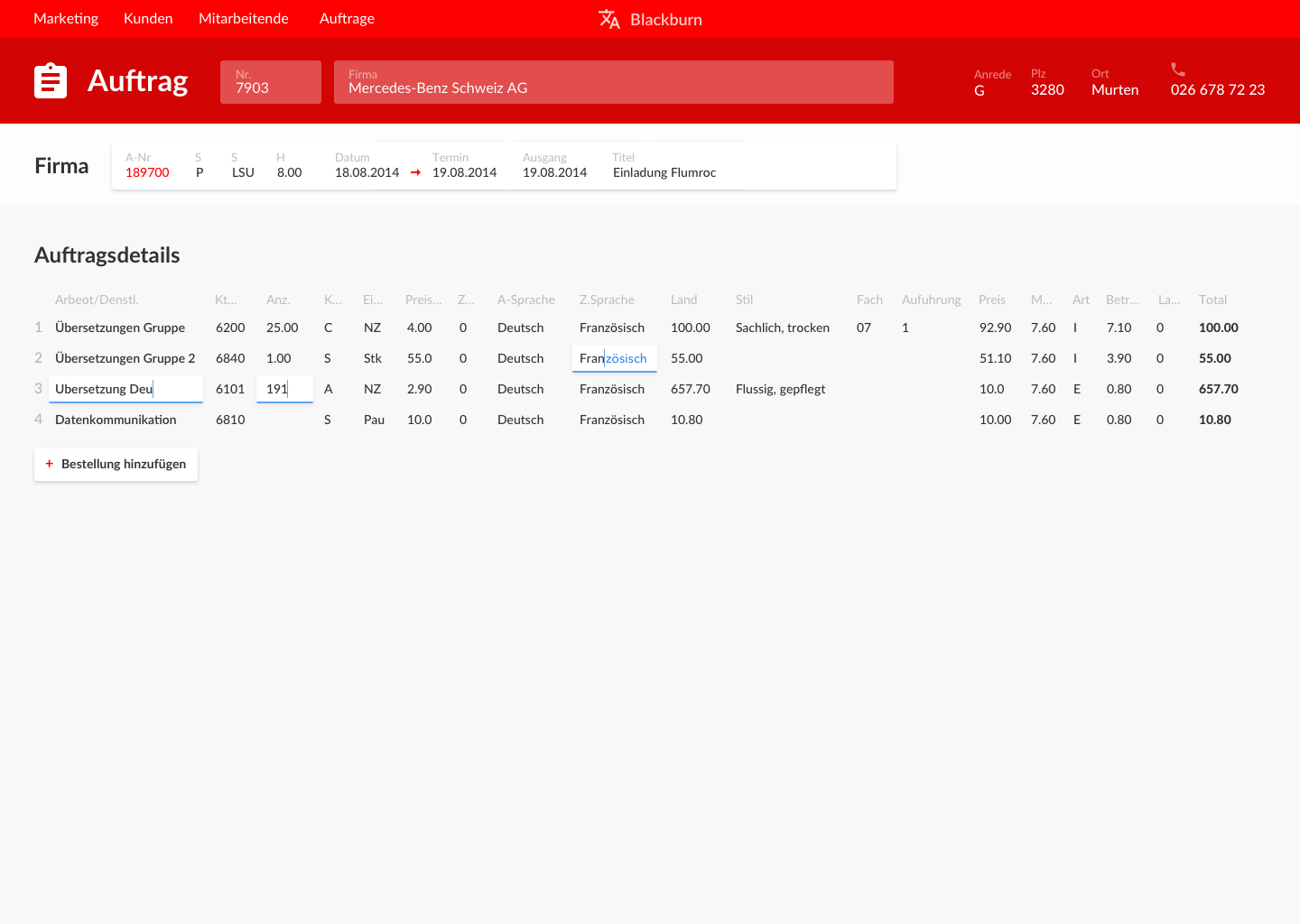Select row Übersetzungen Gruppe
The height and width of the screenshot is (924, 1300).
120,328
